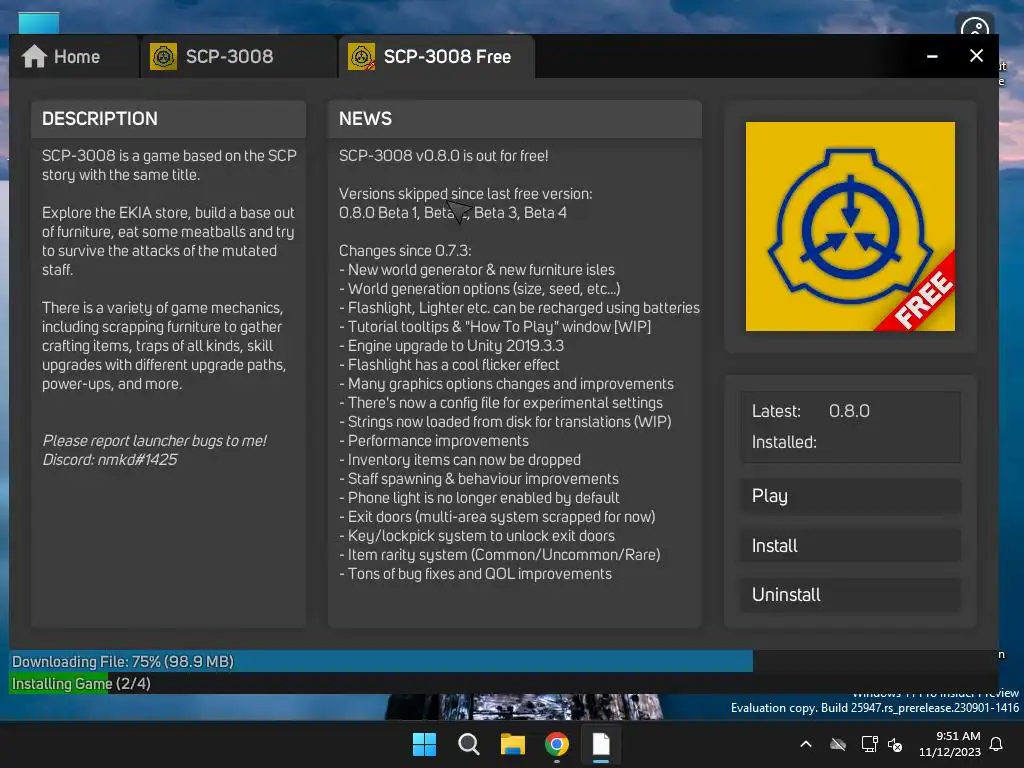The height and width of the screenshot is (768, 1024).
Task: Open Windows Search from the taskbar
Action: click(469, 744)
